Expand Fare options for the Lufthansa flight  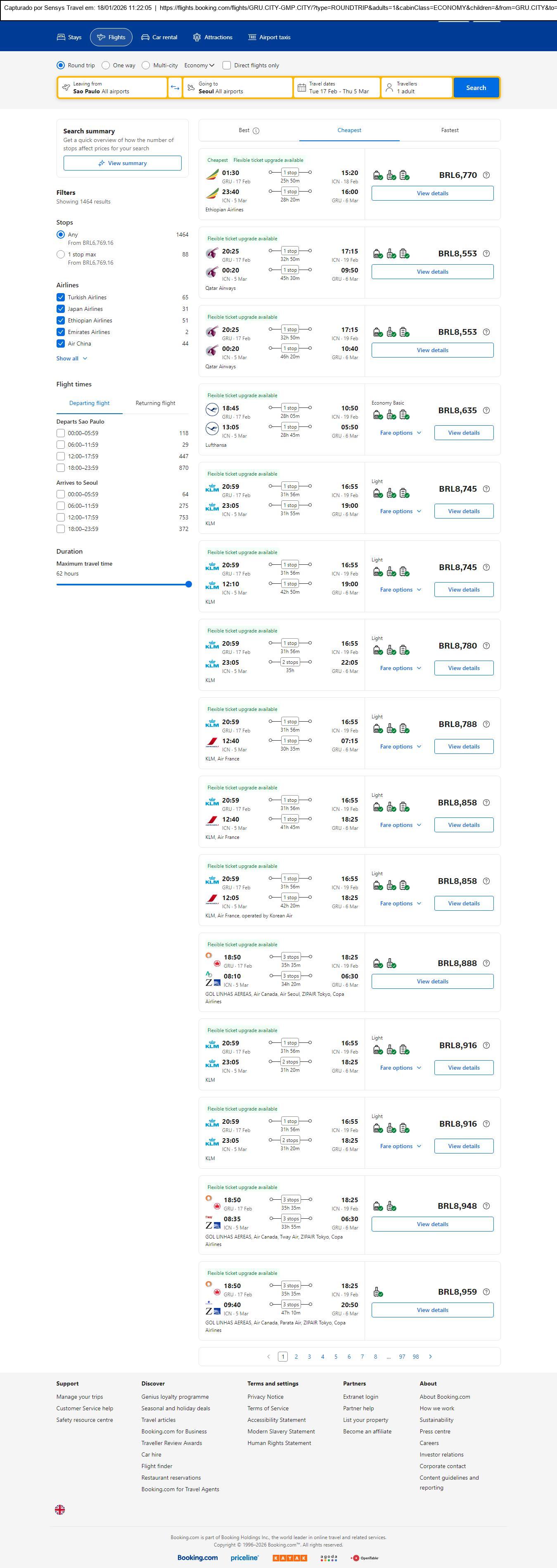click(x=400, y=433)
